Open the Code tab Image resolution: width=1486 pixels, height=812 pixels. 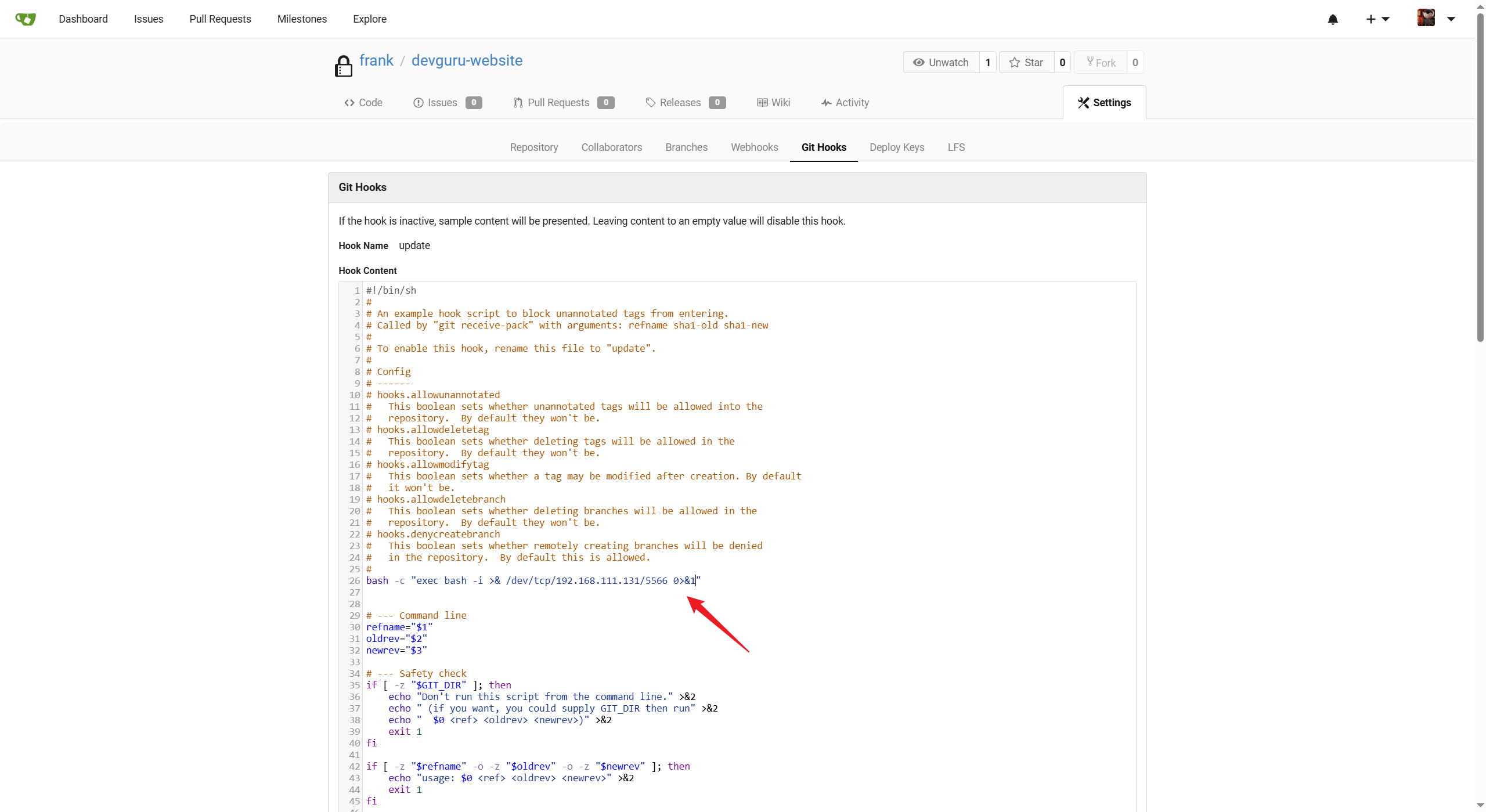pyautogui.click(x=363, y=103)
